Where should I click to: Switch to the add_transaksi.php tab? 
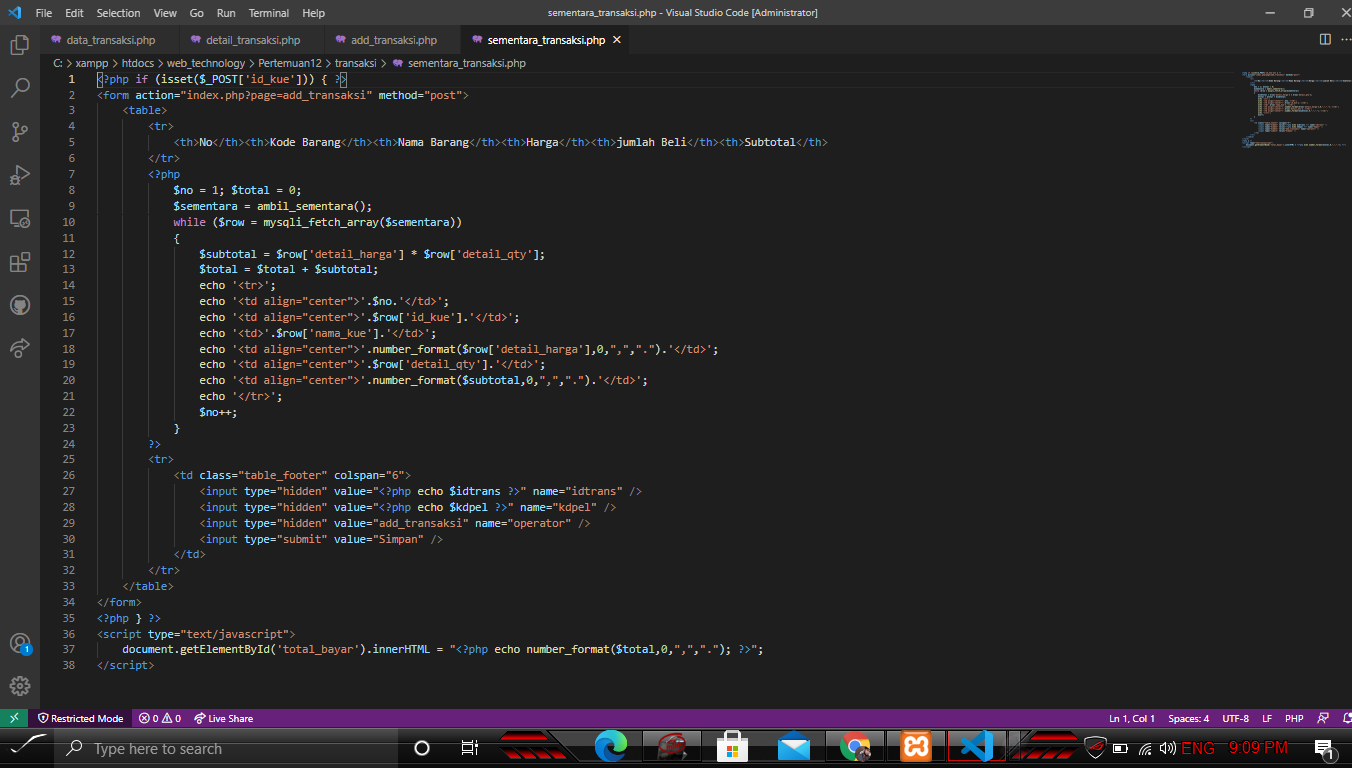coord(393,40)
